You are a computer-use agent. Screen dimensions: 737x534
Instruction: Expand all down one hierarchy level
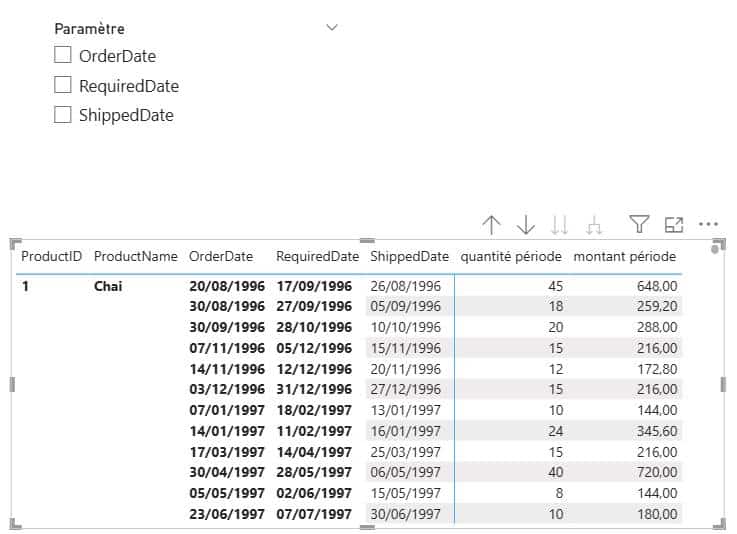[595, 225]
